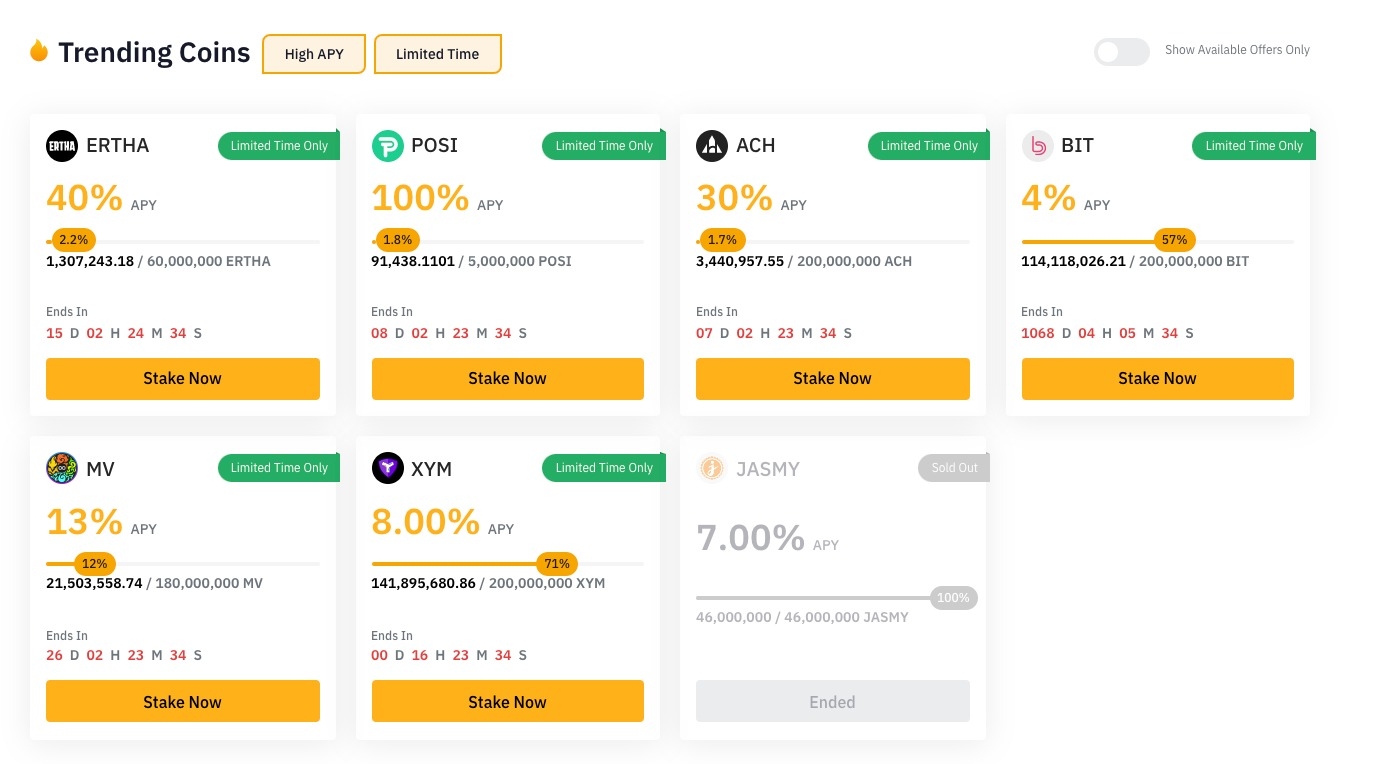
Task: Click the BIT 57% progress marker
Action: pyautogui.click(x=1175, y=240)
